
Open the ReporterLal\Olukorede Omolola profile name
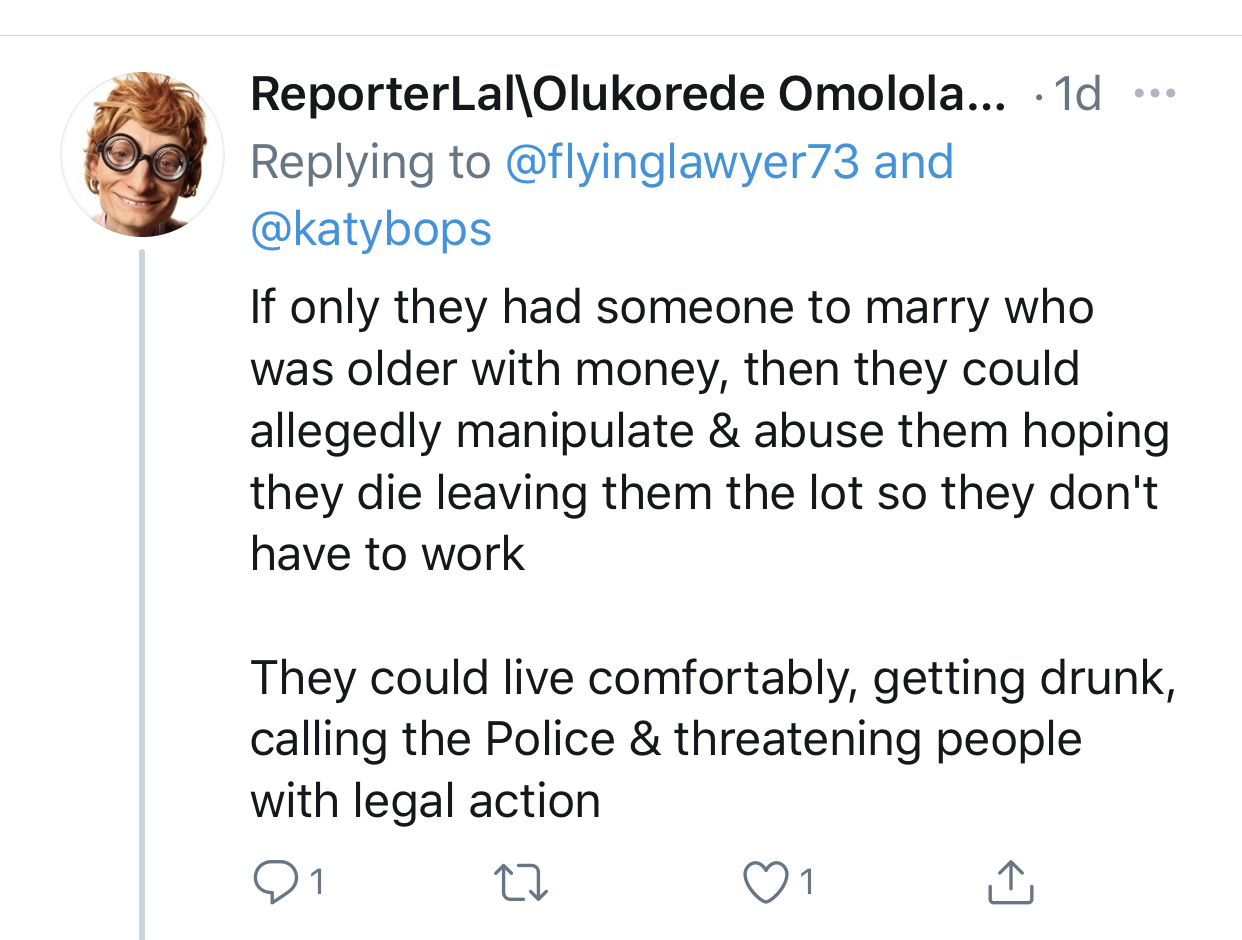(x=628, y=95)
